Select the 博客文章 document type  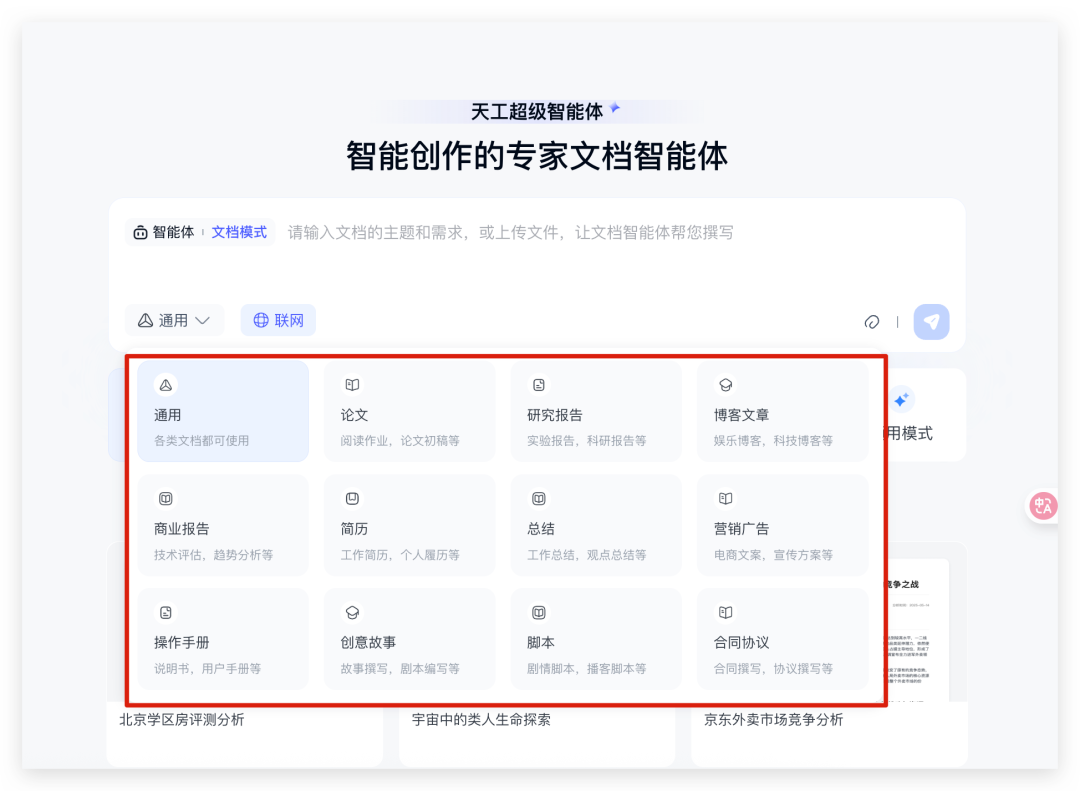(783, 411)
